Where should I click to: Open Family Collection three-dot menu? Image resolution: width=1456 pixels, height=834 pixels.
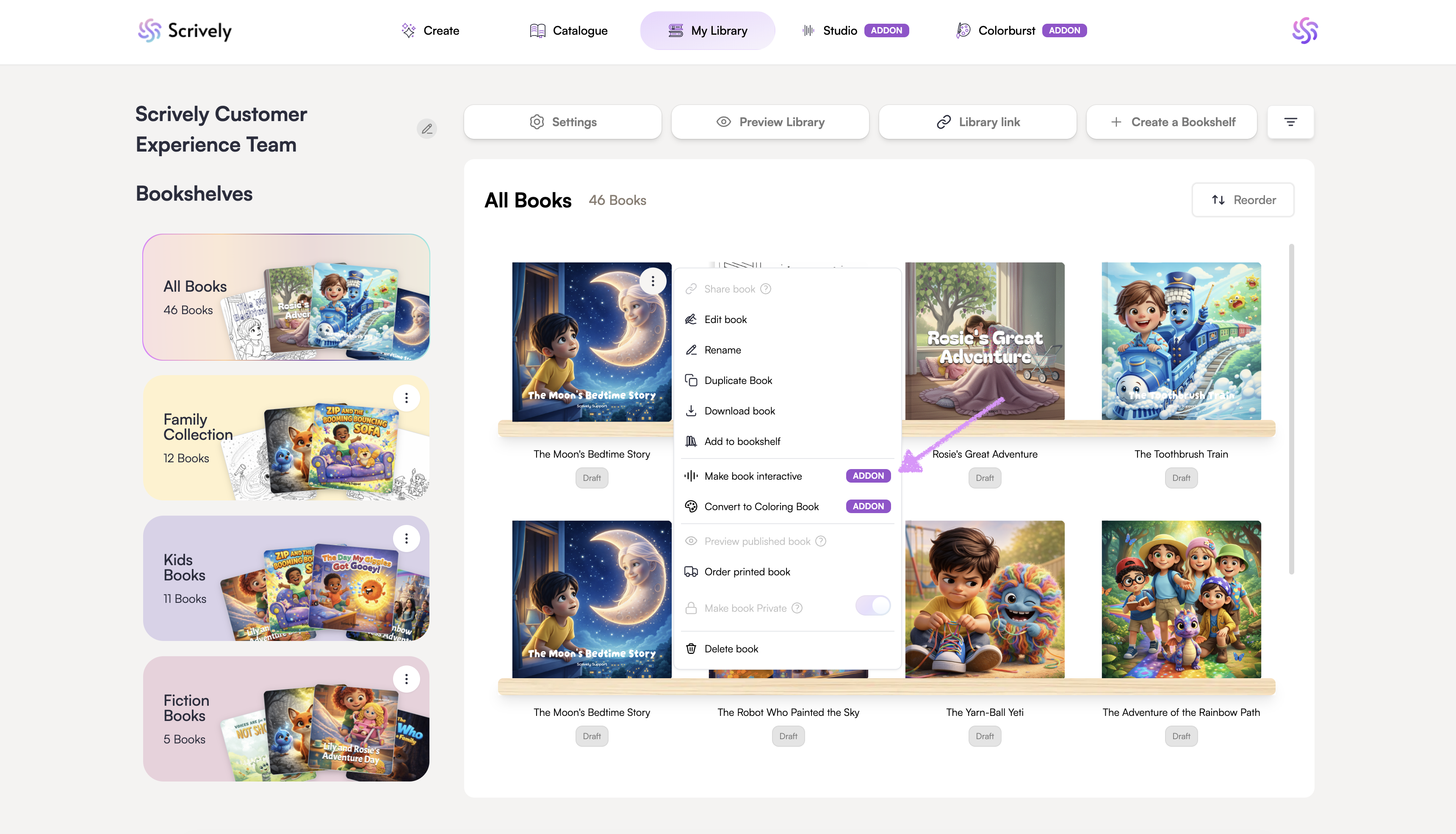click(x=406, y=398)
